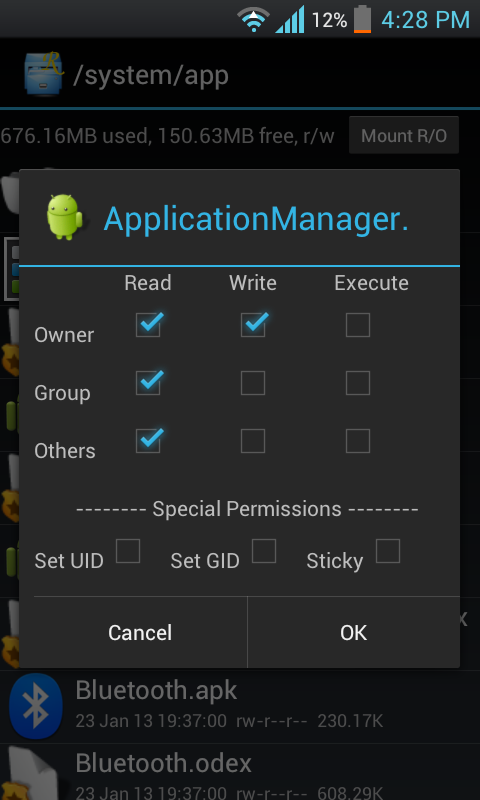Screen dimensions: 480x800
Task: Tap the Bluetooth.apk Bluetooth icon
Action: tap(36, 706)
